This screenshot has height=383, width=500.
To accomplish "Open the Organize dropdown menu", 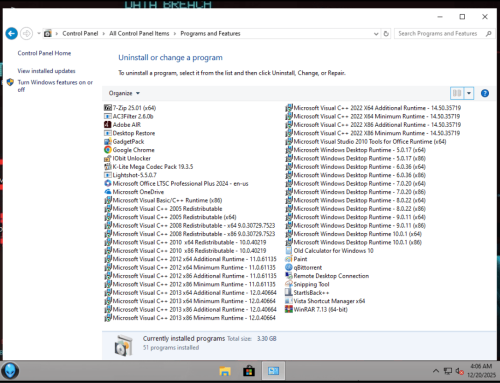I will [124, 93].
